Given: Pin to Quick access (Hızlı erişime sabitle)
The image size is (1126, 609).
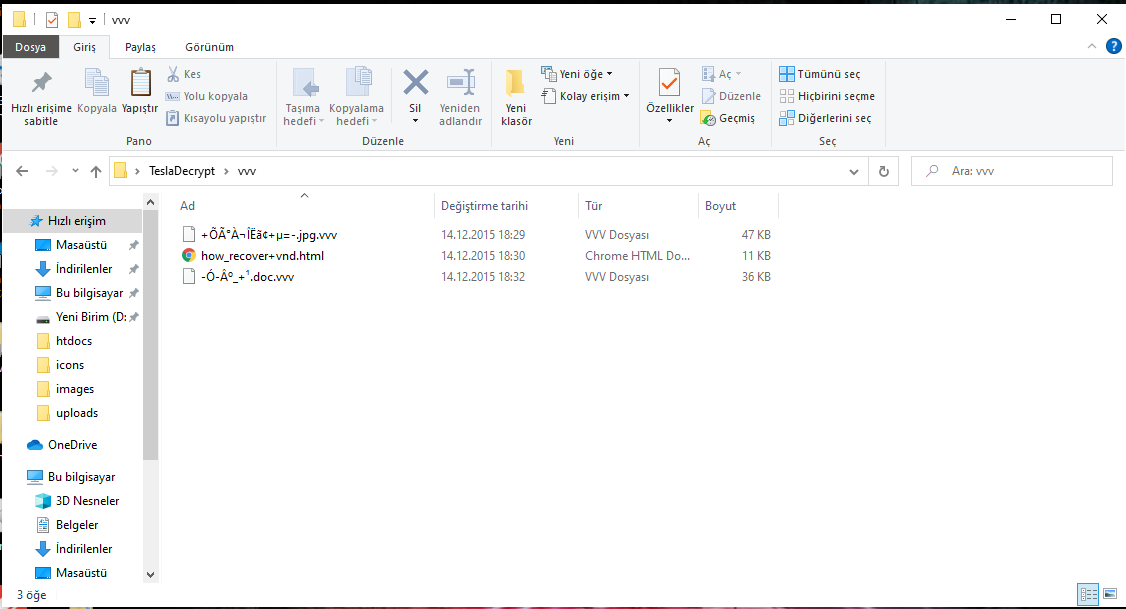Looking at the screenshot, I should [x=41, y=98].
